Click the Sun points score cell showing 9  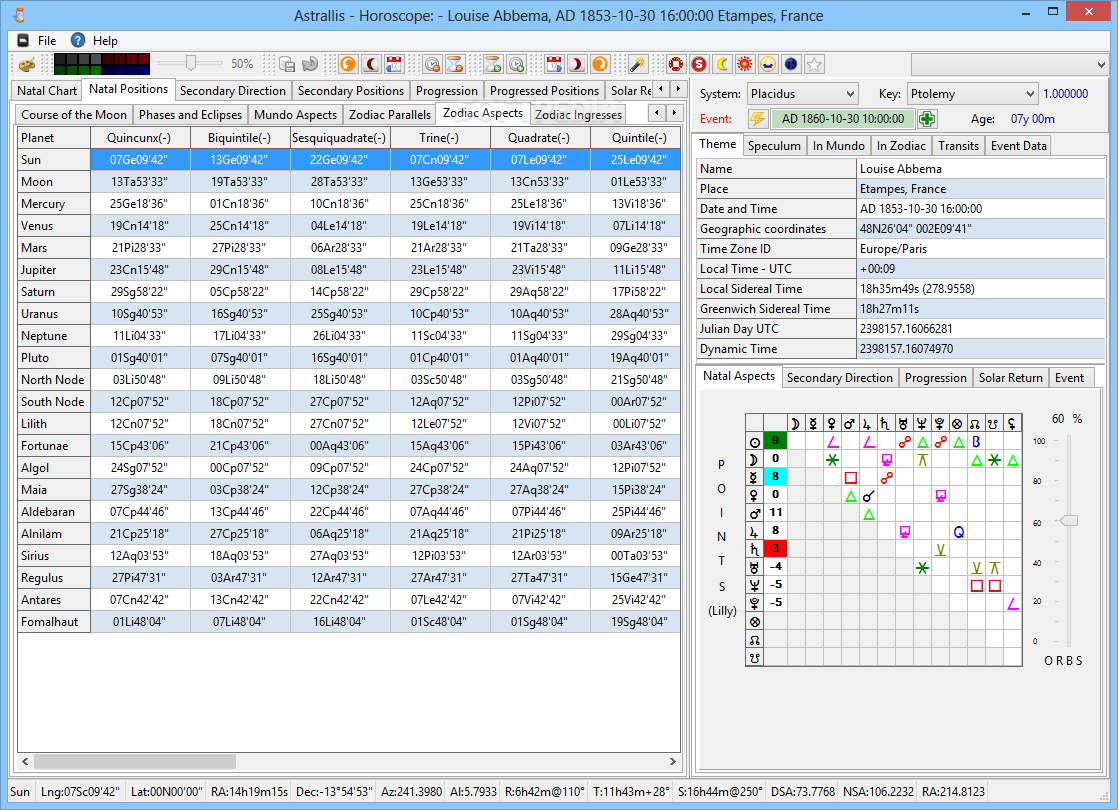point(776,441)
